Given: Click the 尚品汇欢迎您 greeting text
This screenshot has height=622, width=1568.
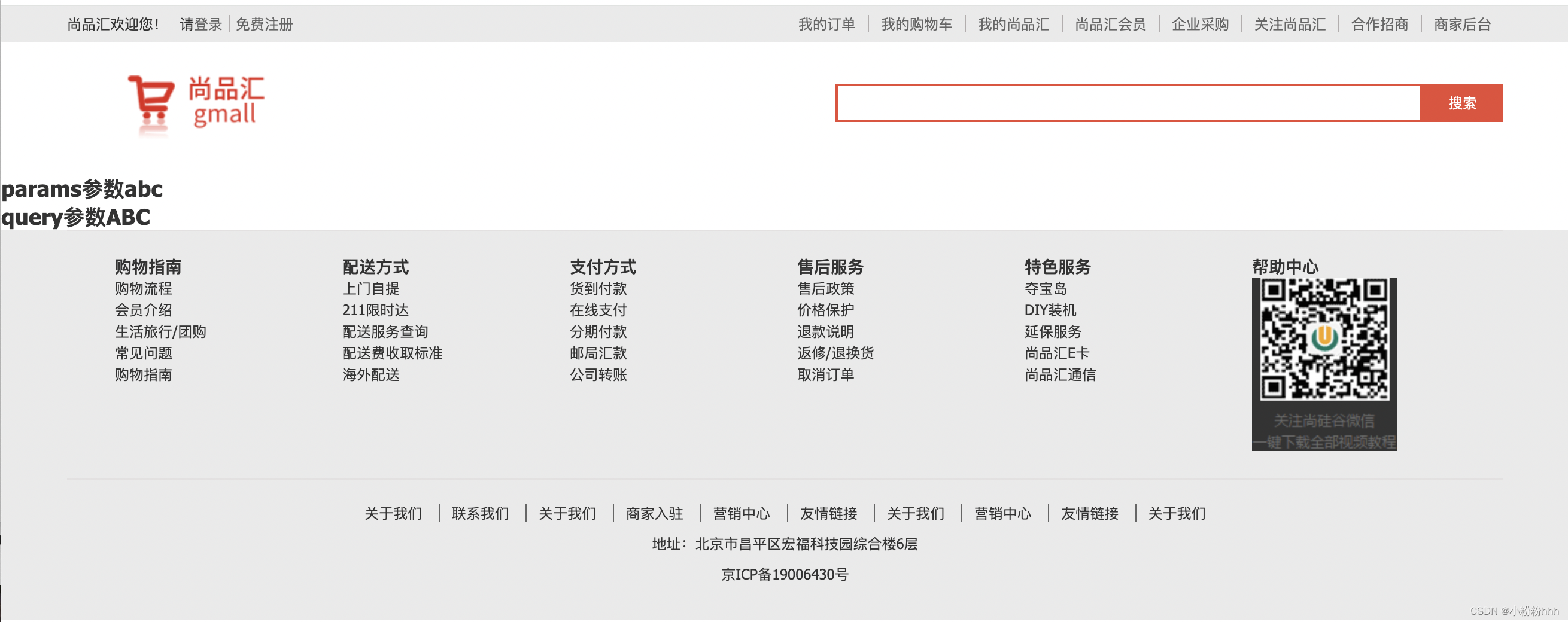Looking at the screenshot, I should tap(113, 25).
